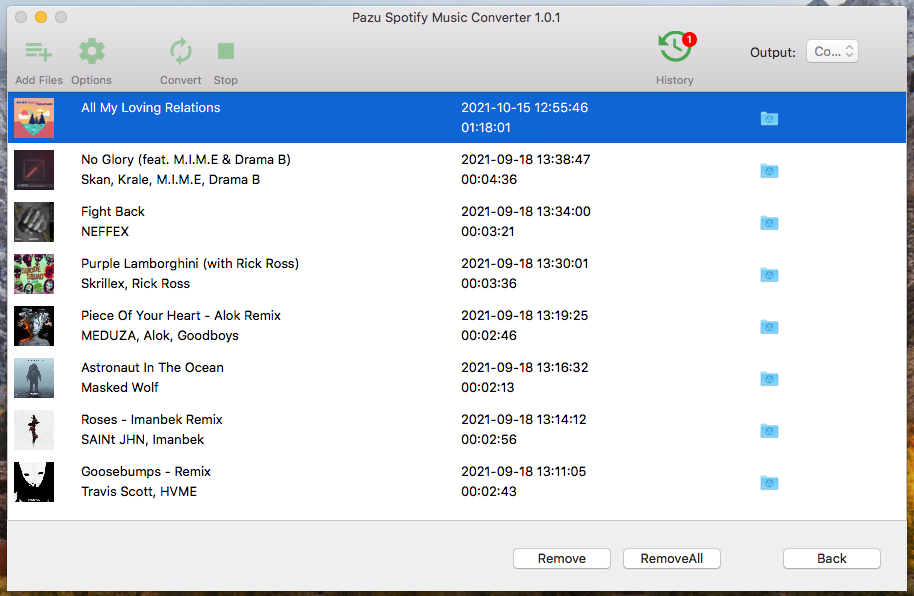The height and width of the screenshot is (596, 914).
Task: Click the Fight Back album art thumbnail
Action: coord(34,222)
